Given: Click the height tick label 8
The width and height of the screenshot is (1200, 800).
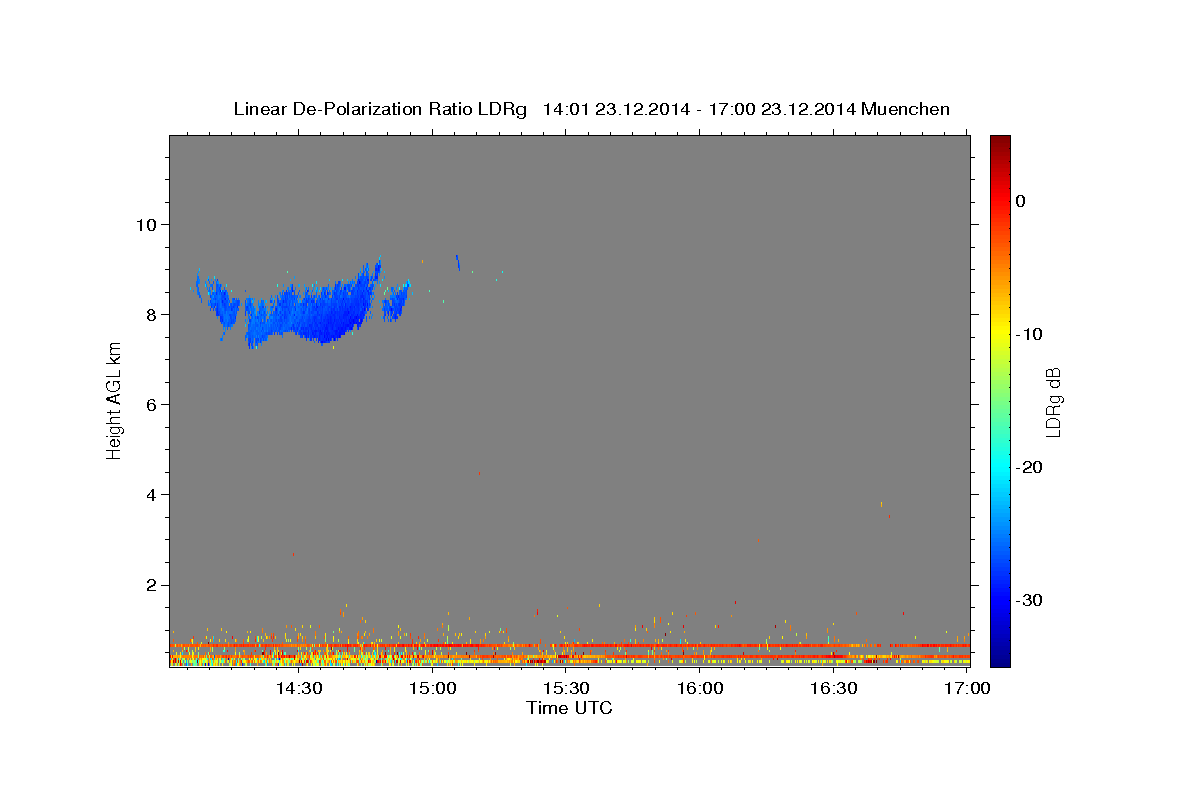Looking at the screenshot, I should 151,314.
